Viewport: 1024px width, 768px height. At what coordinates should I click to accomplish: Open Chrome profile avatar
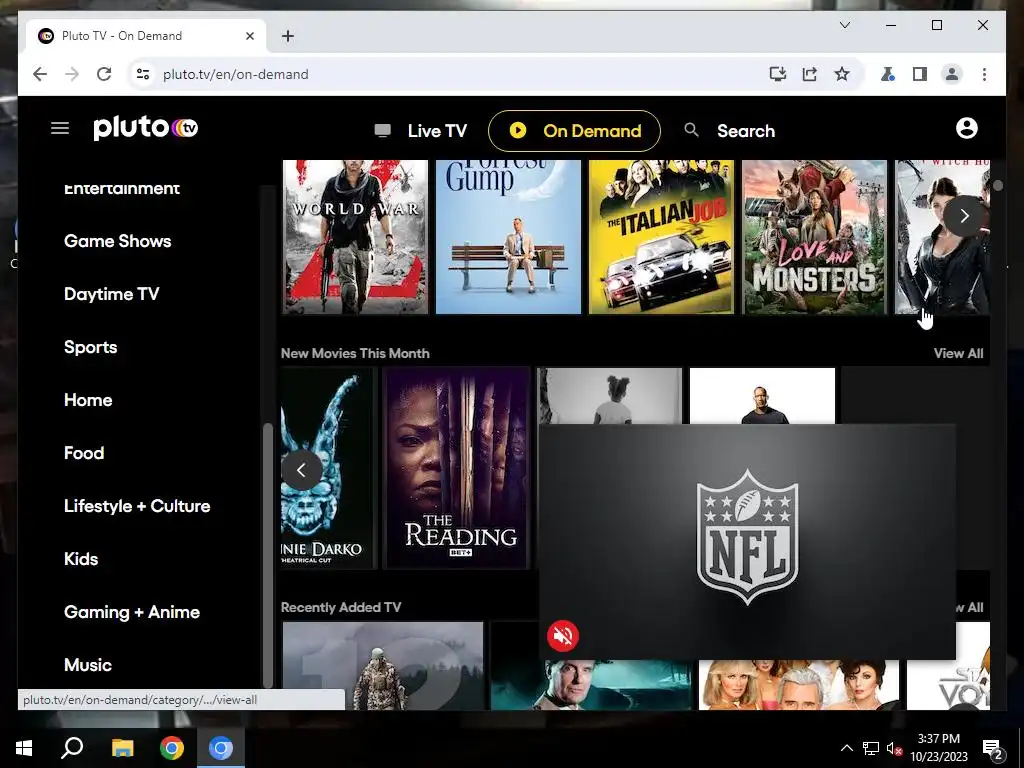[952, 74]
